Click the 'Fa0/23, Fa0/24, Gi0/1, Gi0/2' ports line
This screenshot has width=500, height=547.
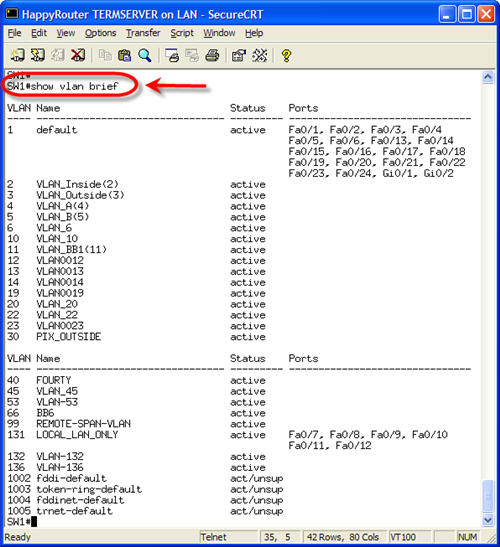coord(371,173)
